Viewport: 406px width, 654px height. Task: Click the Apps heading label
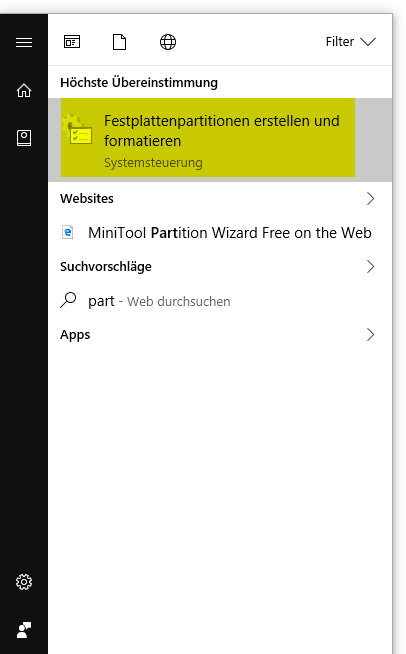(x=75, y=335)
